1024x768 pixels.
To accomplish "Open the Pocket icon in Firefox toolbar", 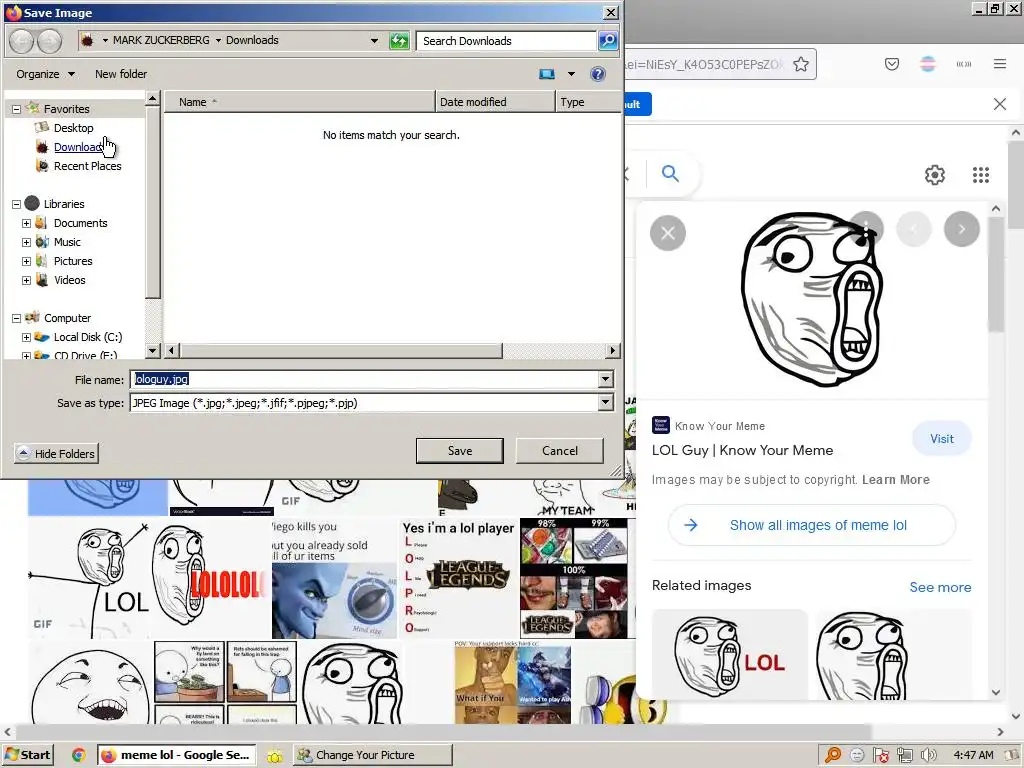I will click(892, 64).
